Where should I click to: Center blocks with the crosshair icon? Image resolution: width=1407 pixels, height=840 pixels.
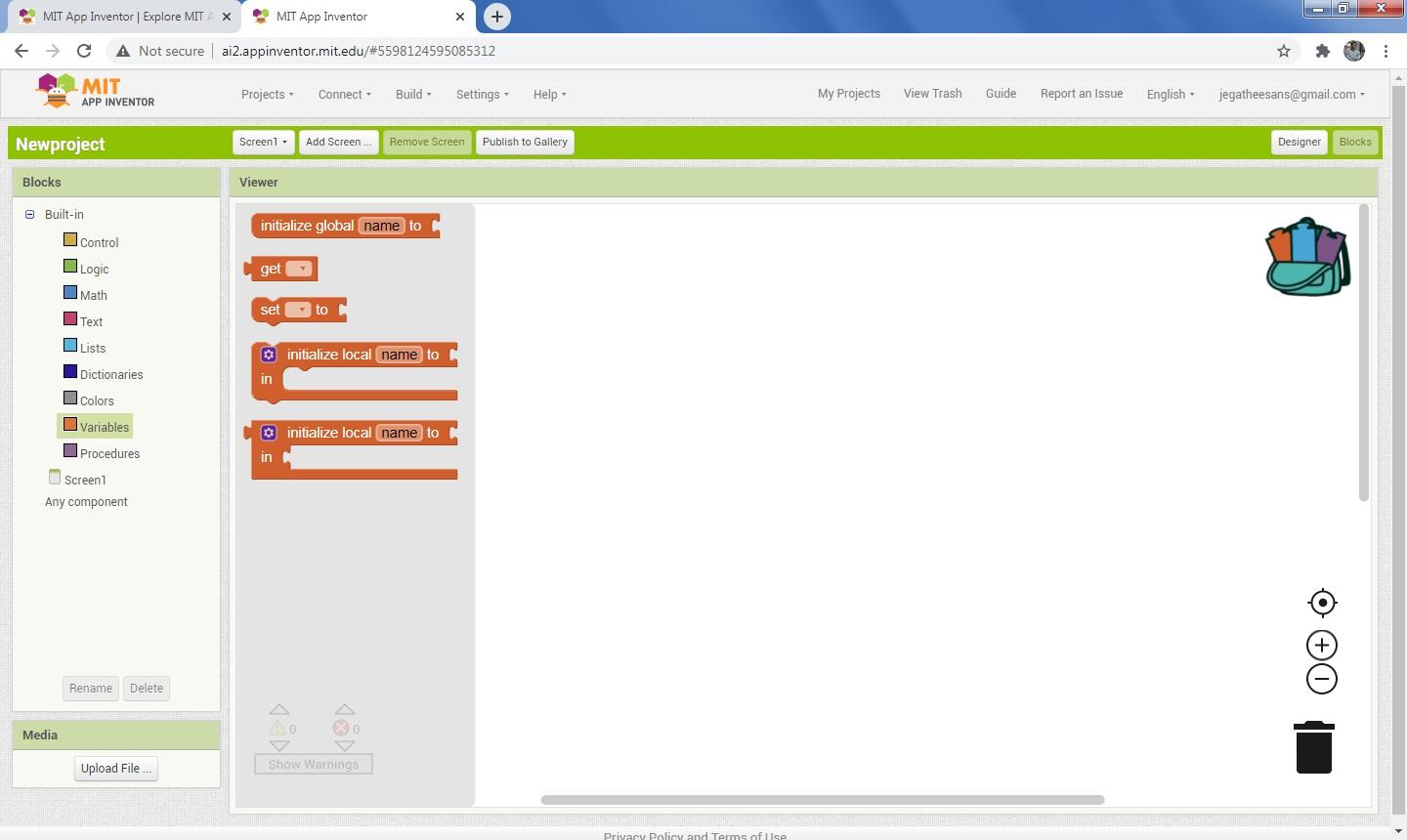point(1322,602)
